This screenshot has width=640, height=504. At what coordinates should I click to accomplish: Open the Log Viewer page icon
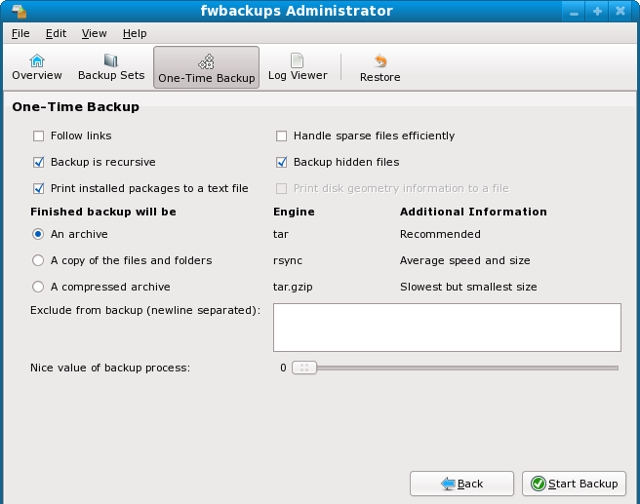(297, 60)
